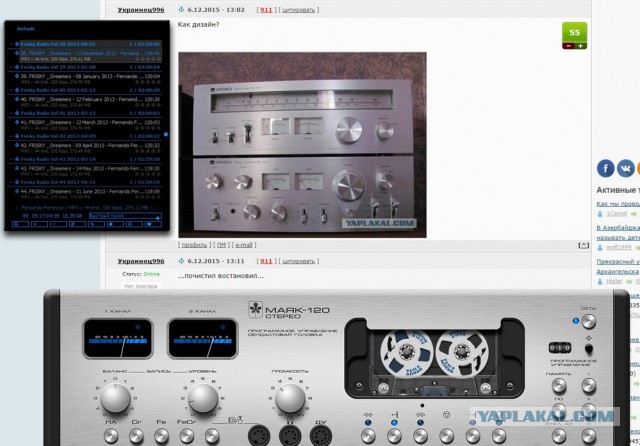
Task: Click the VK share icon
Action: pyautogui.click(x=625, y=168)
